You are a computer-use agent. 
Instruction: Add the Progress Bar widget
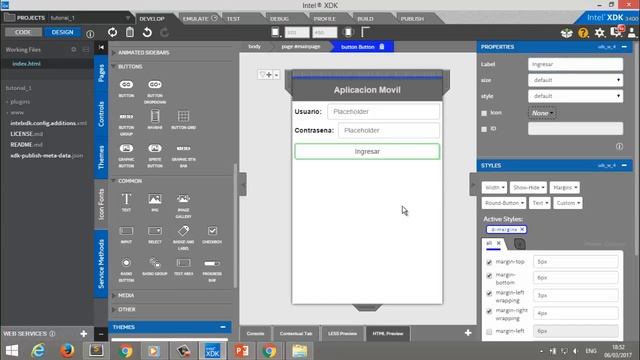click(212, 269)
